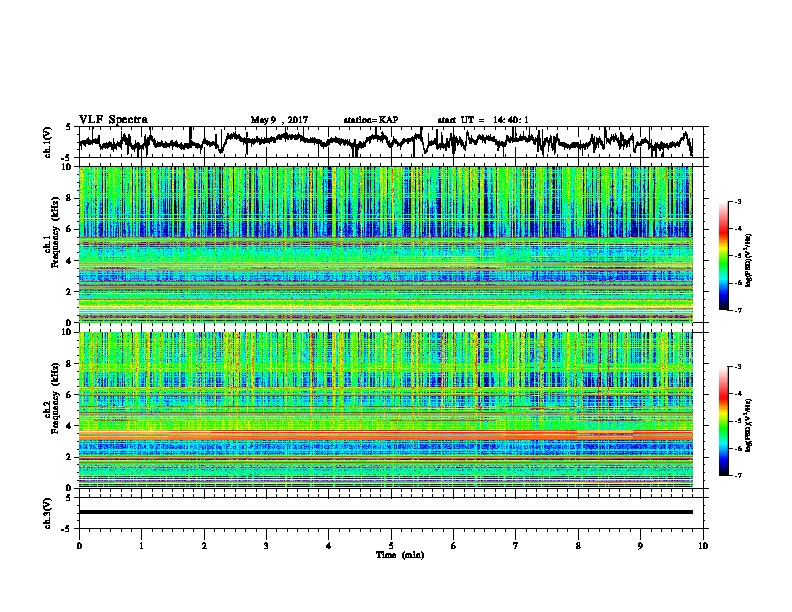The width and height of the screenshot is (792, 612).
Task: Click the '-3' label on ch.2 color bar
Action: click(737, 367)
